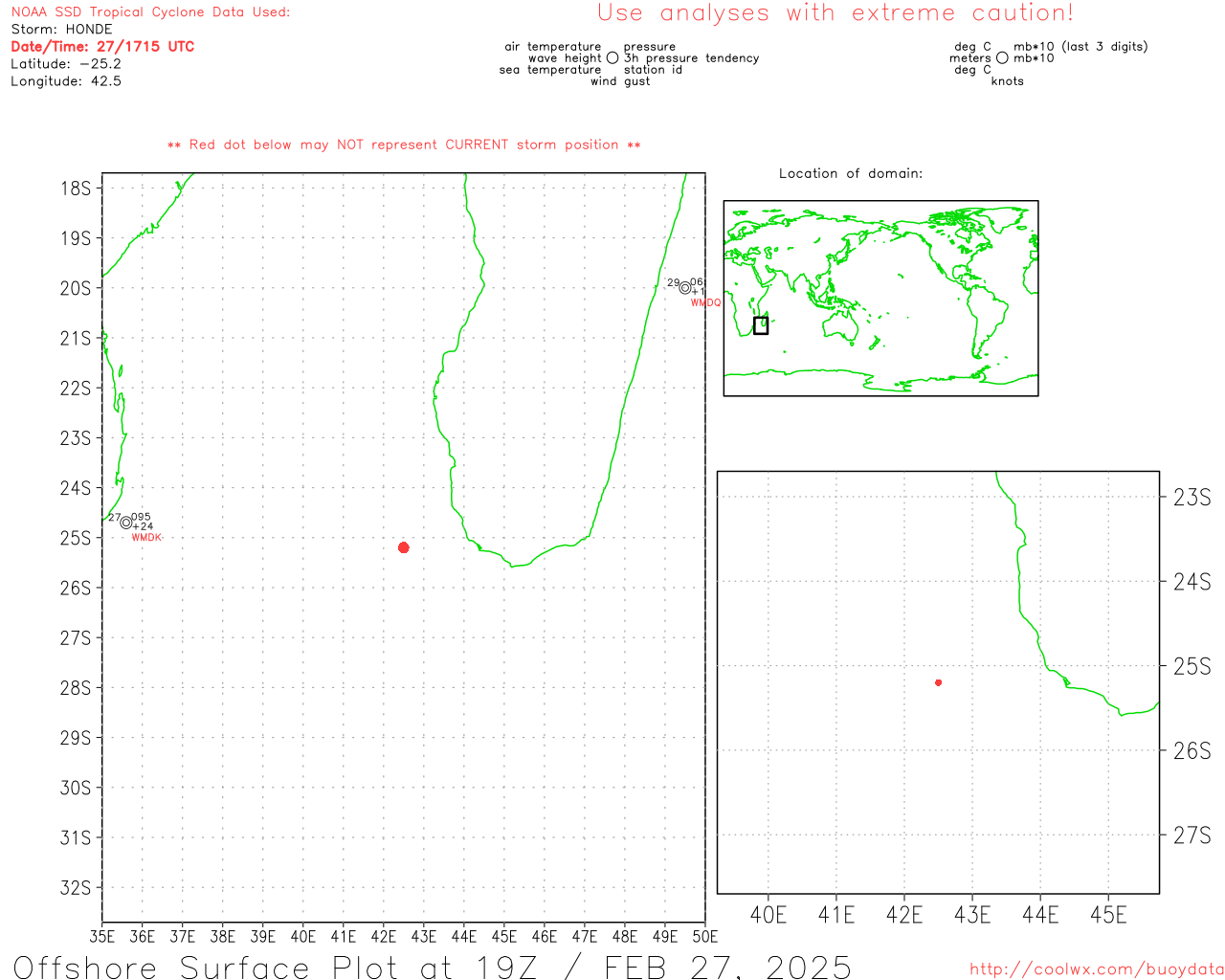The image size is (1225, 980).
Task: Click the 'station id' legend label
Action: [x=653, y=70]
